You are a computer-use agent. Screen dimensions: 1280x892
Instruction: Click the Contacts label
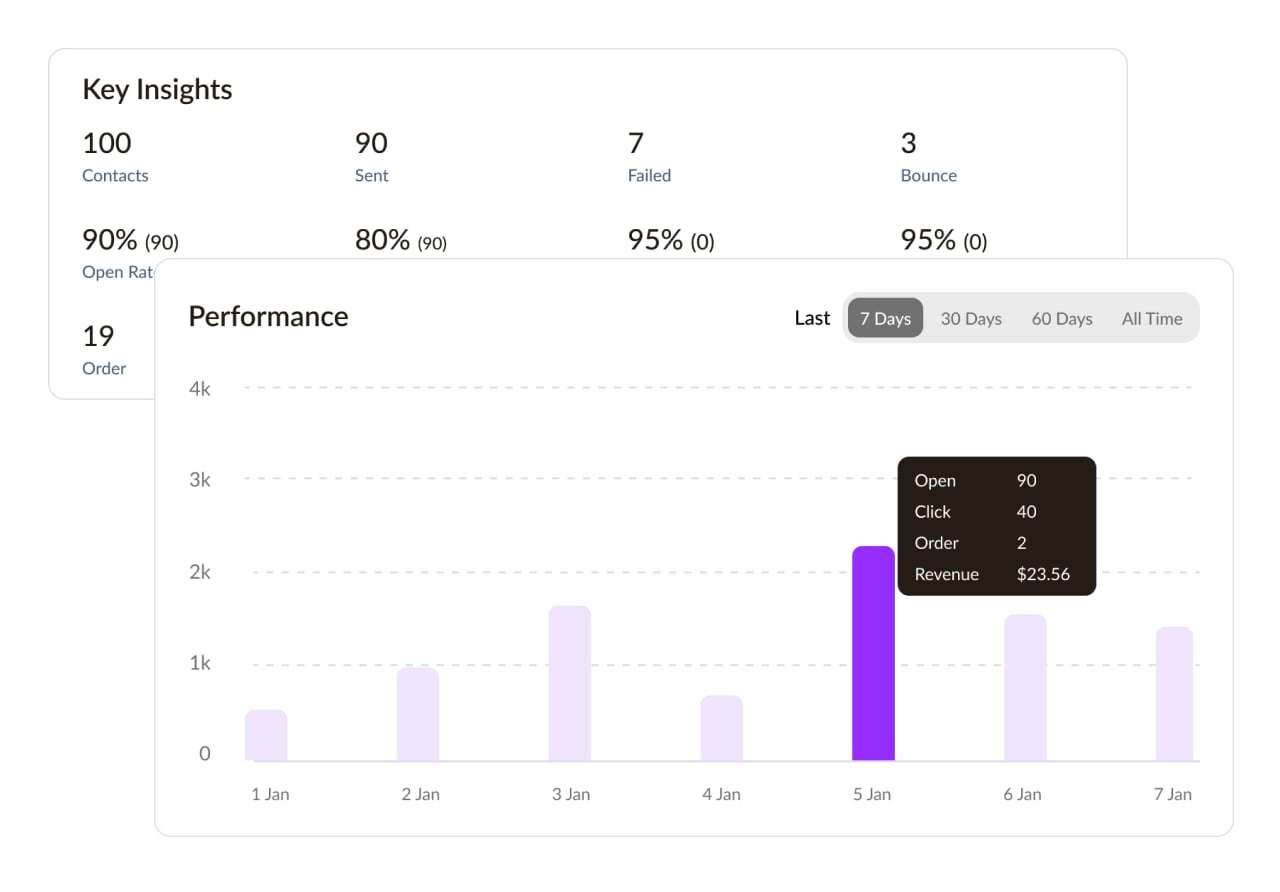point(115,175)
